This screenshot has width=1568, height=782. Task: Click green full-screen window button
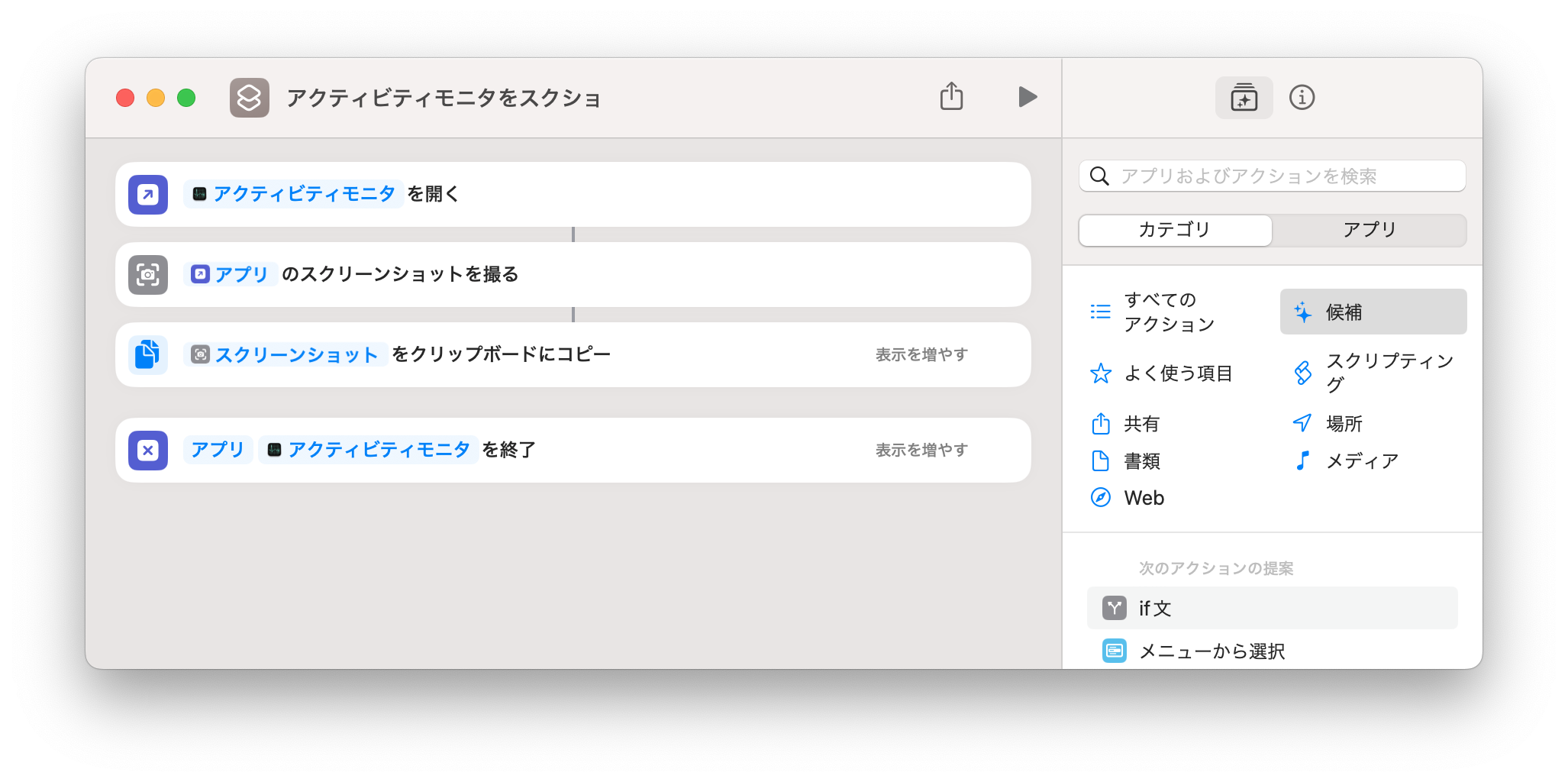[x=186, y=98]
